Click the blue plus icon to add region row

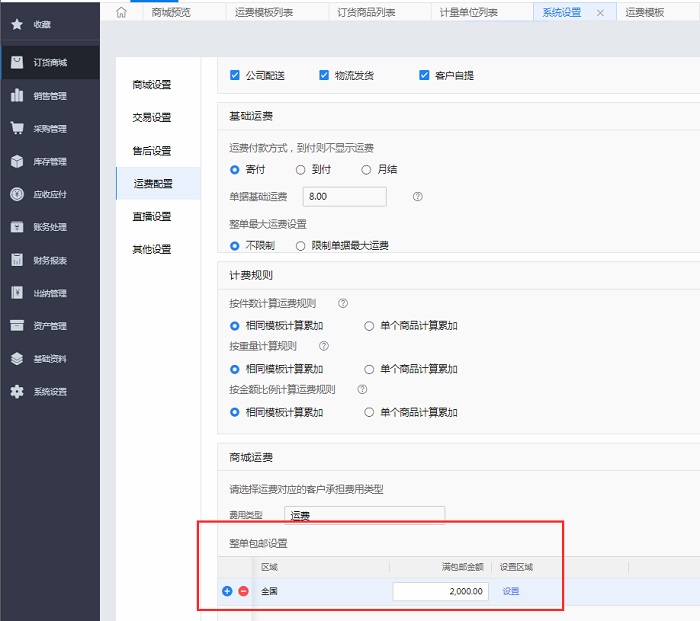(x=228, y=591)
